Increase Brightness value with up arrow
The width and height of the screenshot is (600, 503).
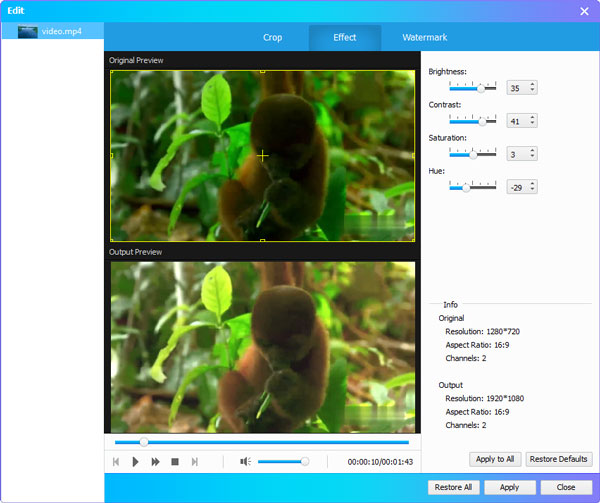(x=532, y=85)
